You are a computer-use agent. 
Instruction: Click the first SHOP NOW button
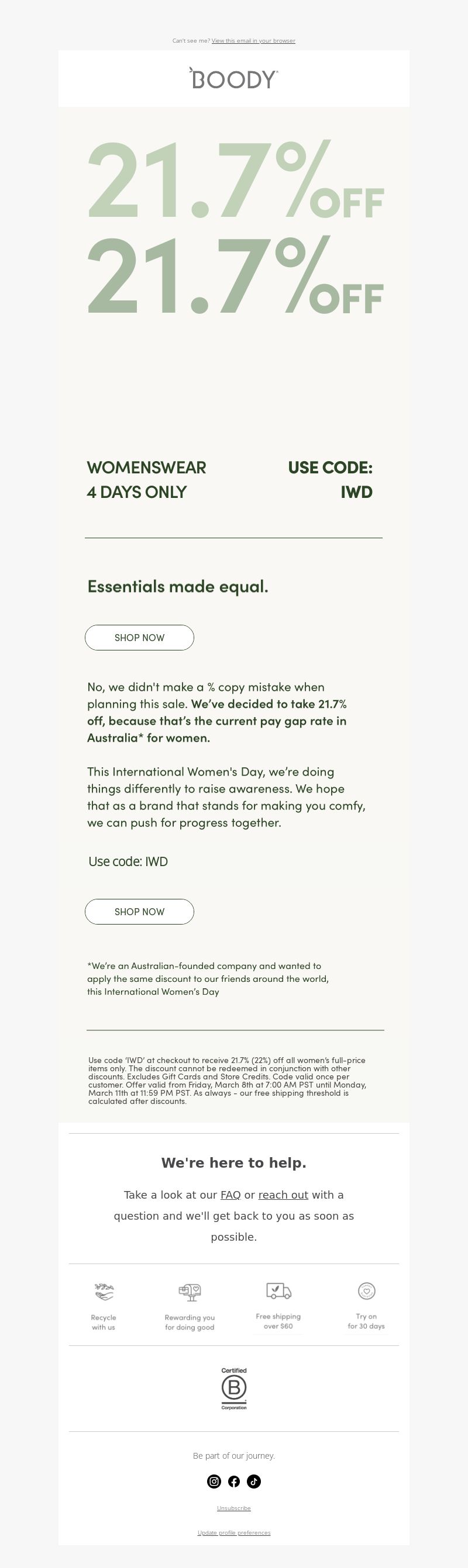pyautogui.click(x=140, y=637)
